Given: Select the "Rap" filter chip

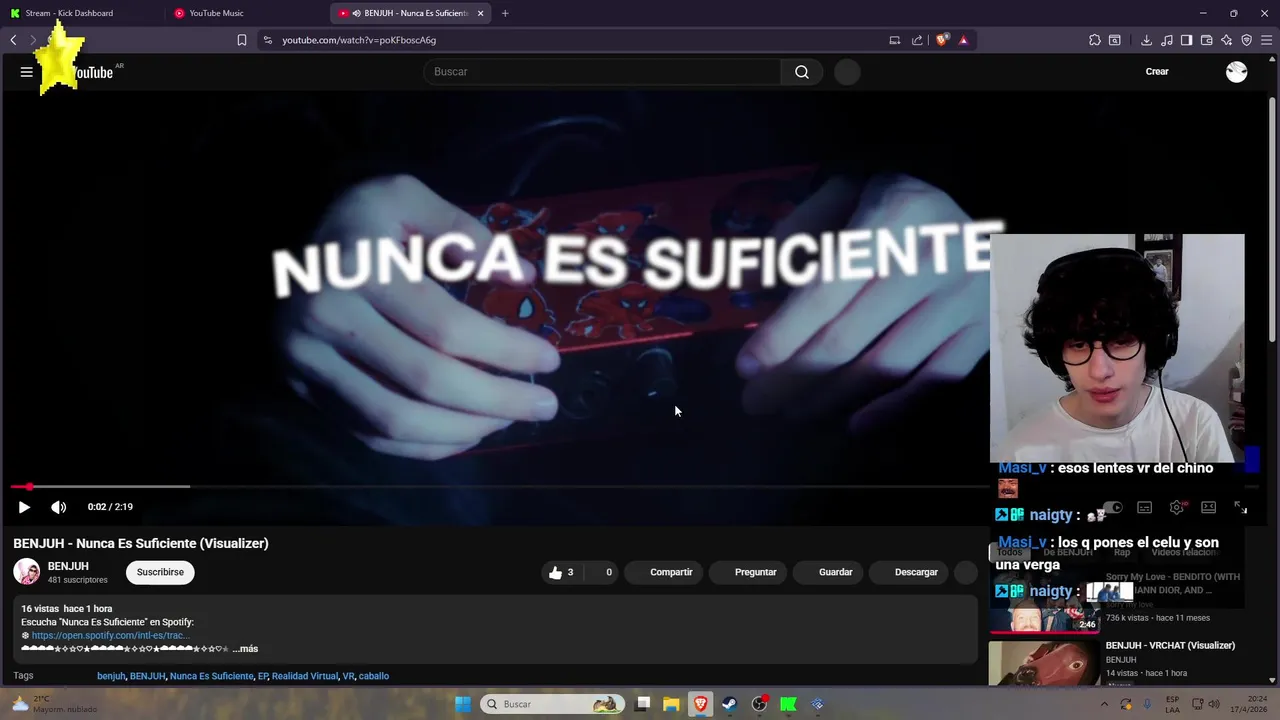Looking at the screenshot, I should pyautogui.click(x=1122, y=552).
